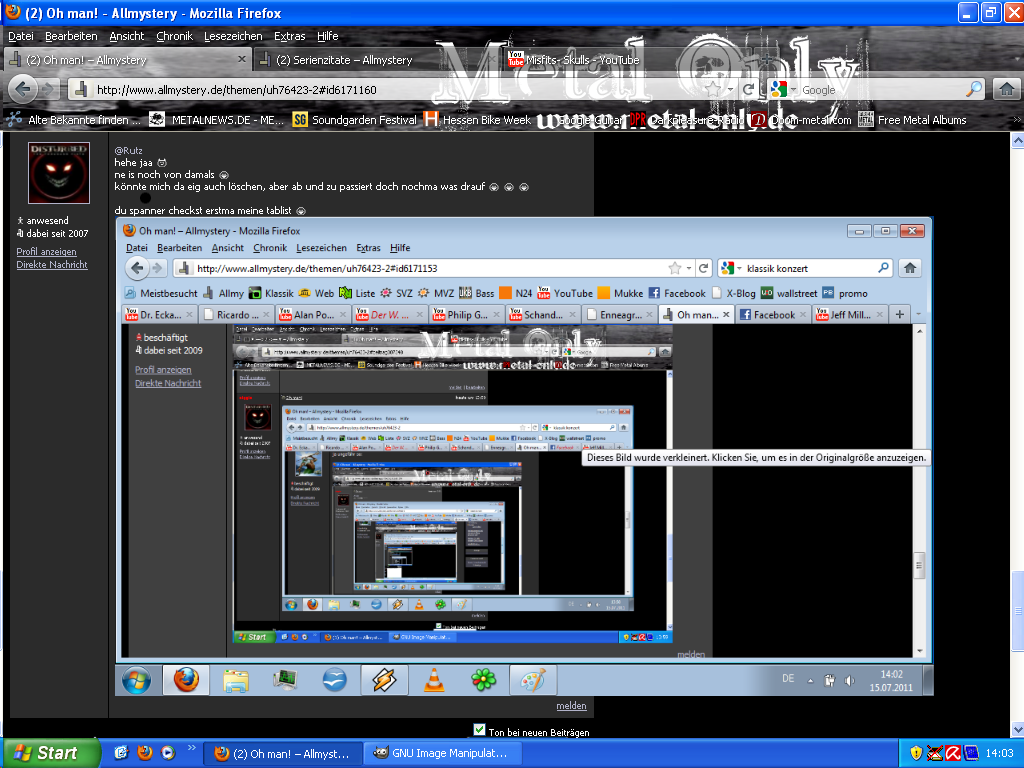Image resolution: width=1024 pixels, height=768 pixels.
Task: Open Profil anzeigen link
Action: pos(46,251)
